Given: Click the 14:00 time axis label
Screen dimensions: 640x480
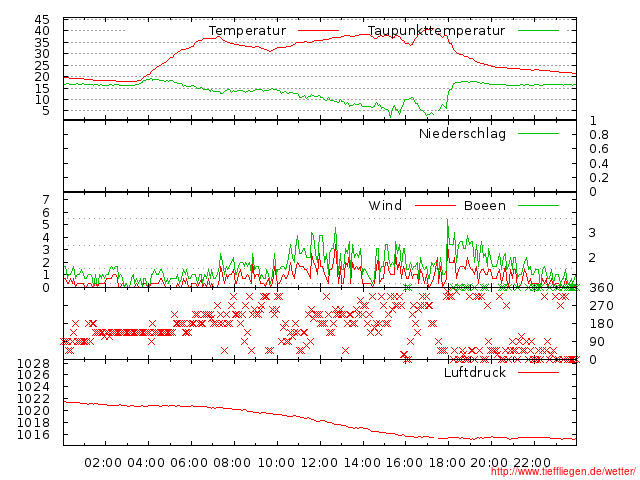Looking at the screenshot, I should [362, 463].
